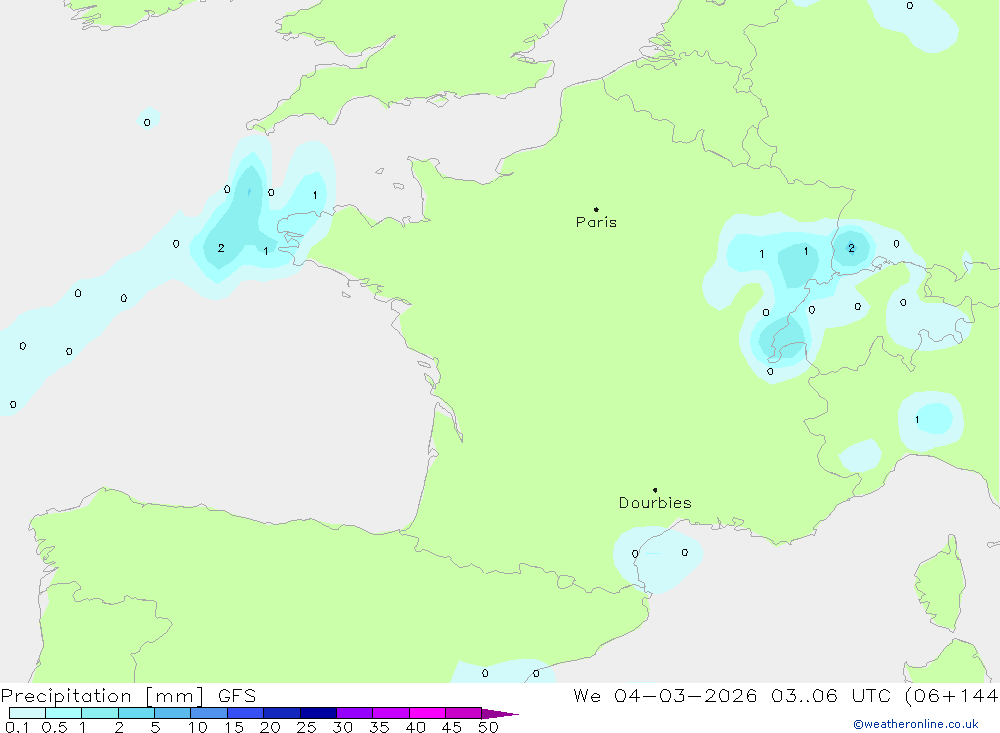Image resolution: width=1000 pixels, height=733 pixels.
Task: Select the magenta 40 mm legend swatch
Action: [x=427, y=713]
